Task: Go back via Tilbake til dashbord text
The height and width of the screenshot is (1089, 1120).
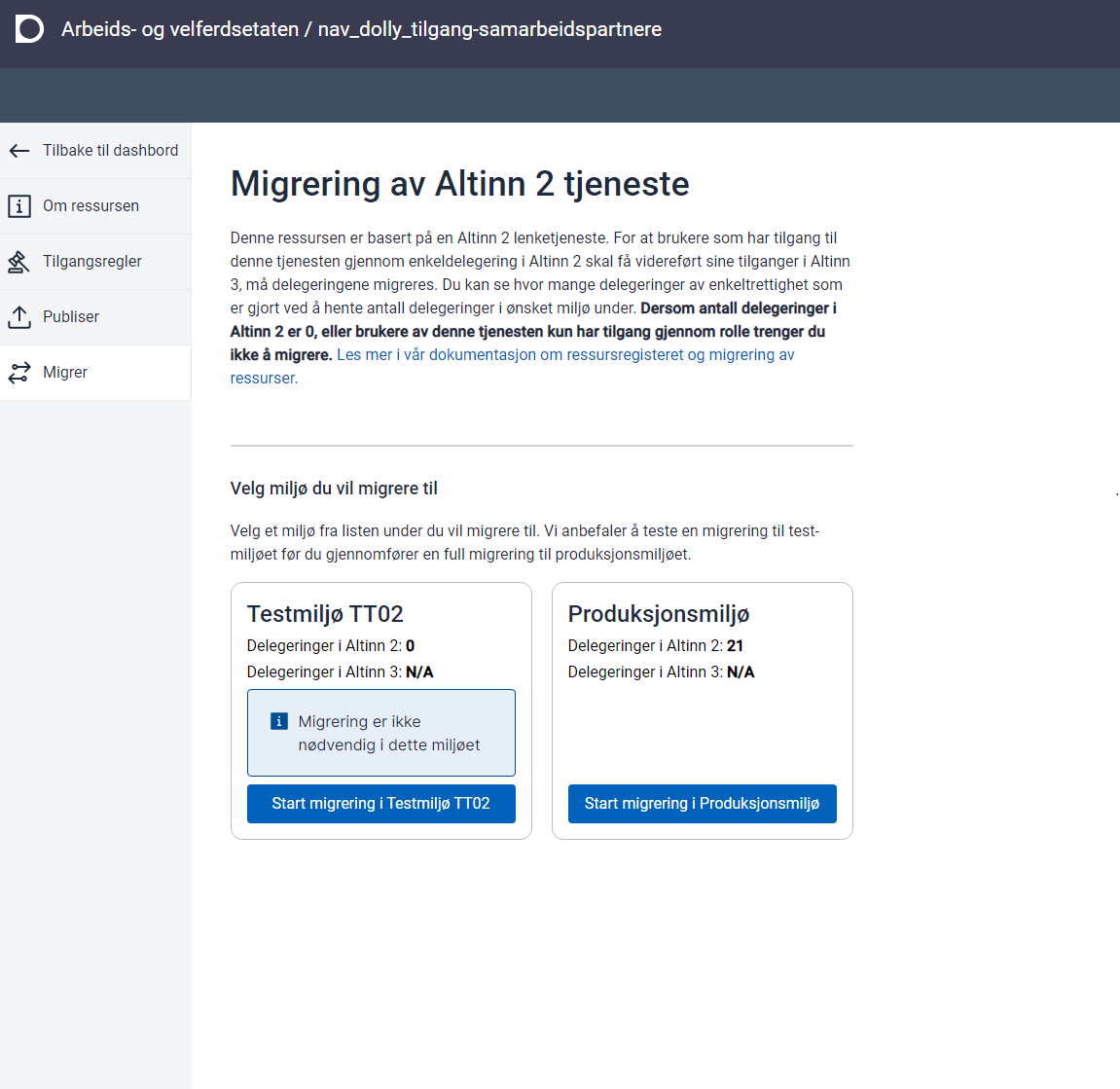Action: coord(110,151)
